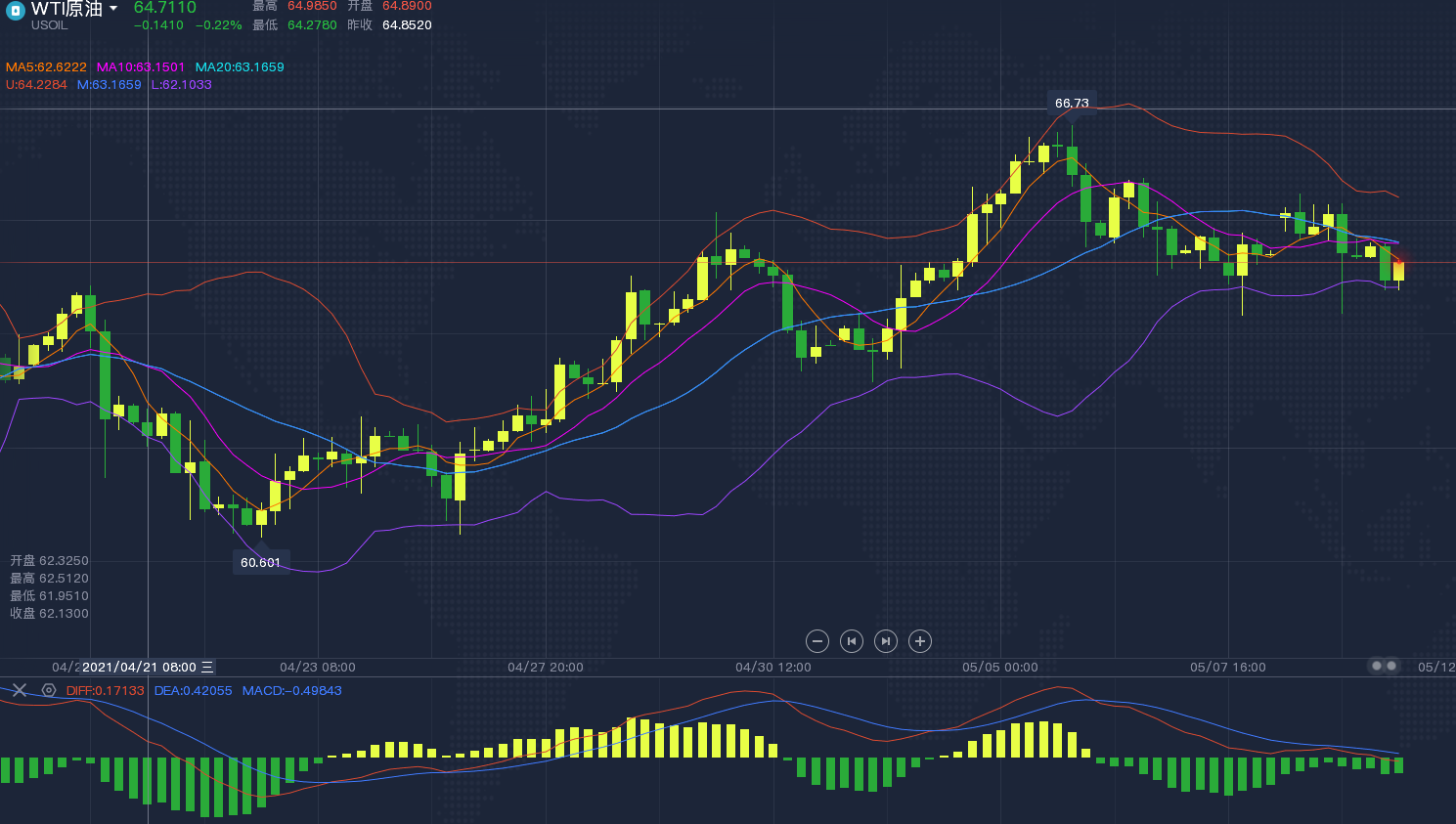Click the 60.601 low price marker
This screenshot has height=824, width=1456.
coord(260,562)
